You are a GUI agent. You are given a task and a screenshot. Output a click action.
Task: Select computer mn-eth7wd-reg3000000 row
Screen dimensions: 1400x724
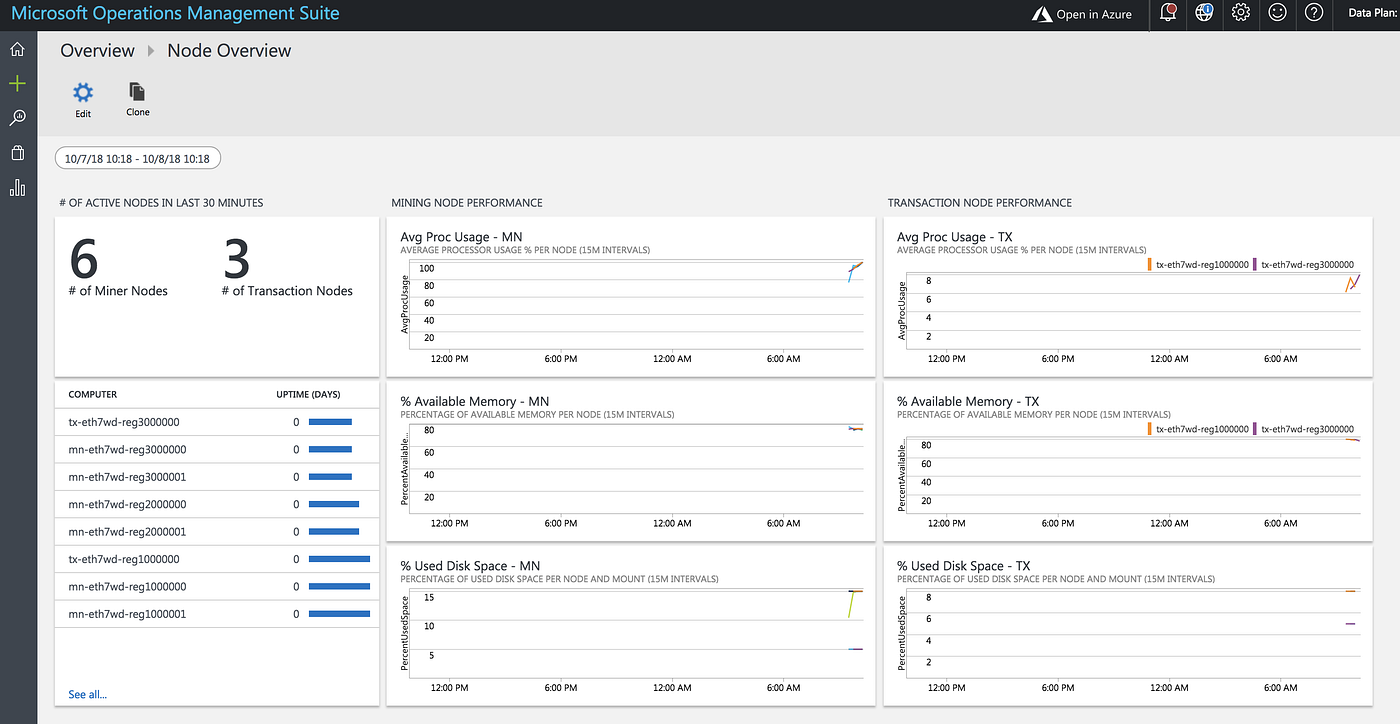point(217,449)
